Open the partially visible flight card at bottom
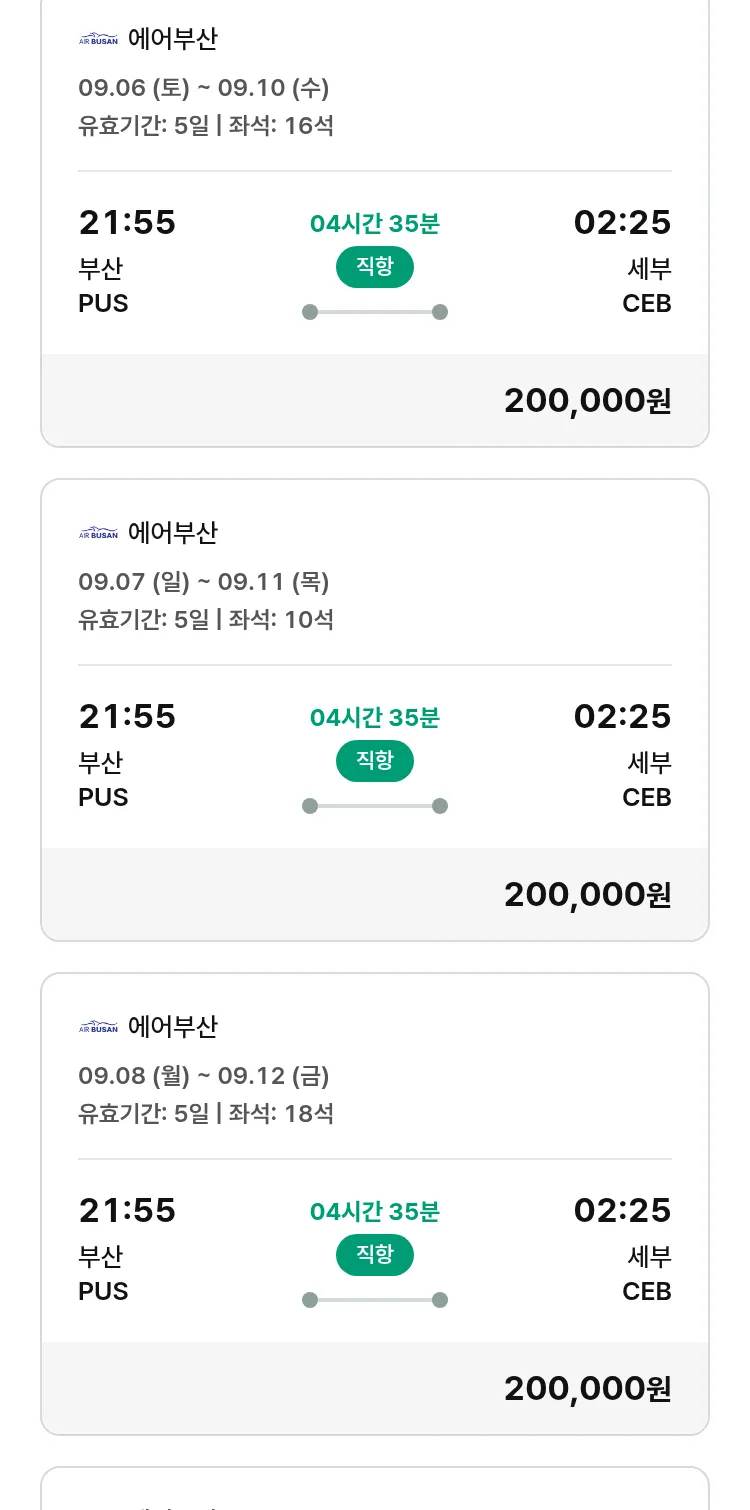This screenshot has width=750, height=1510. (375, 1492)
